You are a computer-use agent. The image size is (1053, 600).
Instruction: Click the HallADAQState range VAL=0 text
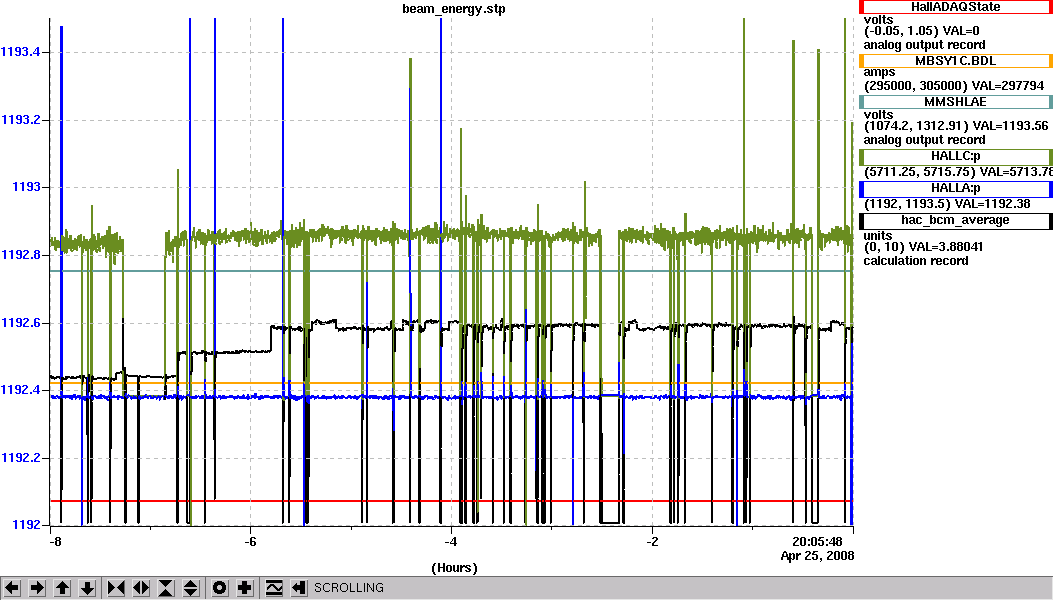(x=921, y=31)
